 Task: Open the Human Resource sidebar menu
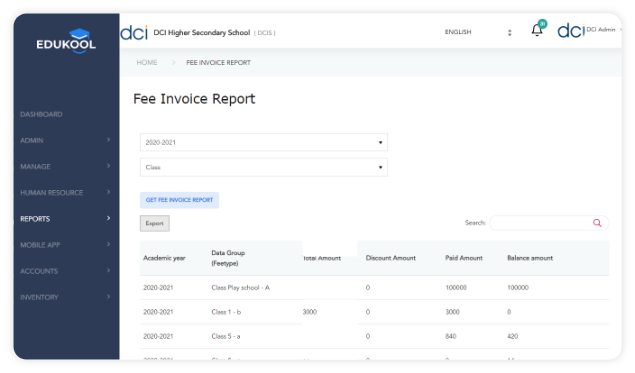(51, 193)
